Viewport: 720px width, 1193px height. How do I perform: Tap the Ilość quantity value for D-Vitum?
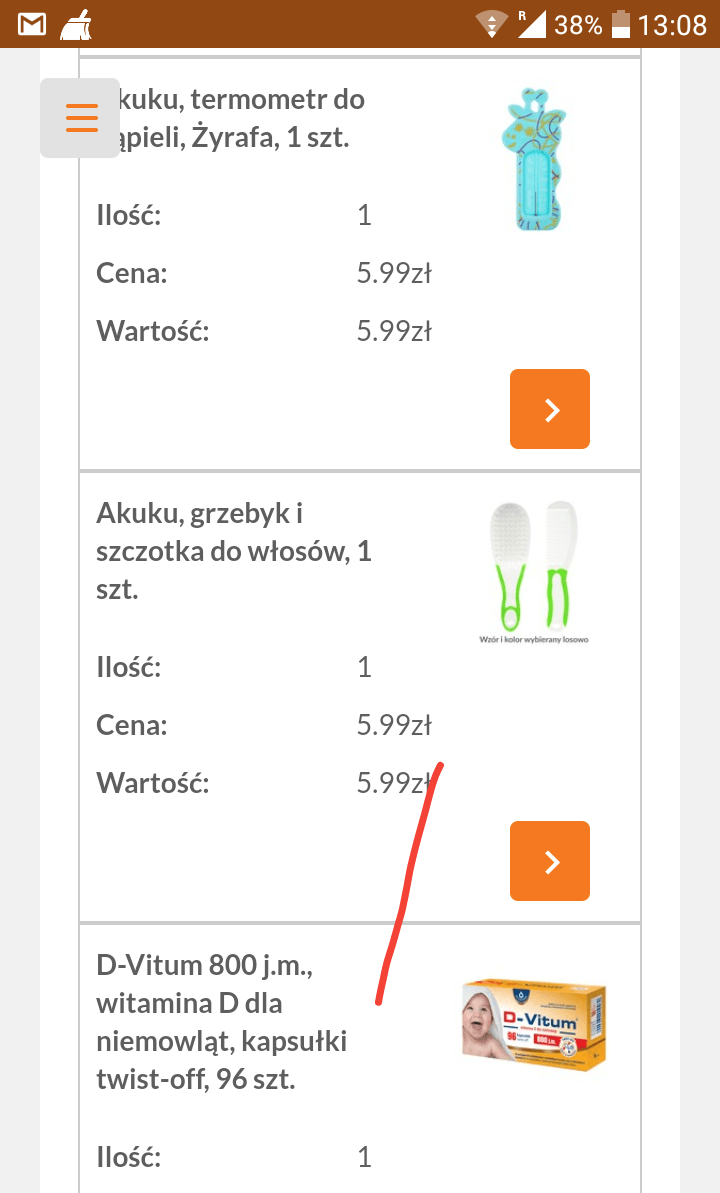[364, 1157]
